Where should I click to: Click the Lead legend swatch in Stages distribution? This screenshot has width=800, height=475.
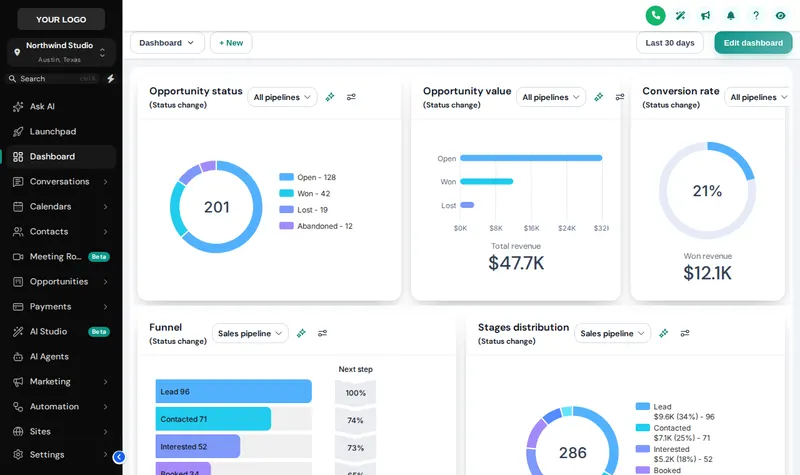pos(643,406)
